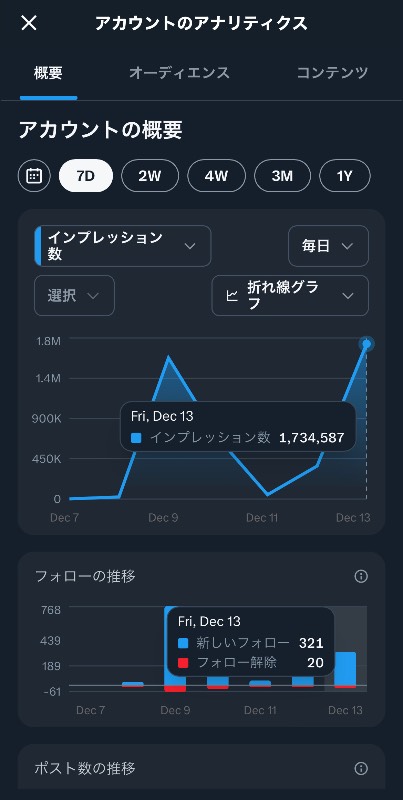Image resolution: width=403 pixels, height=800 pixels.
Task: Open the calendar date range picker
Action: pyautogui.click(x=34, y=176)
